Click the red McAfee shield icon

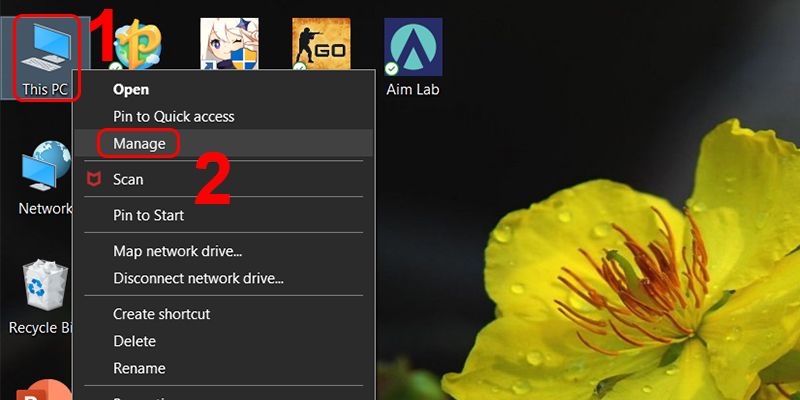[x=93, y=180]
